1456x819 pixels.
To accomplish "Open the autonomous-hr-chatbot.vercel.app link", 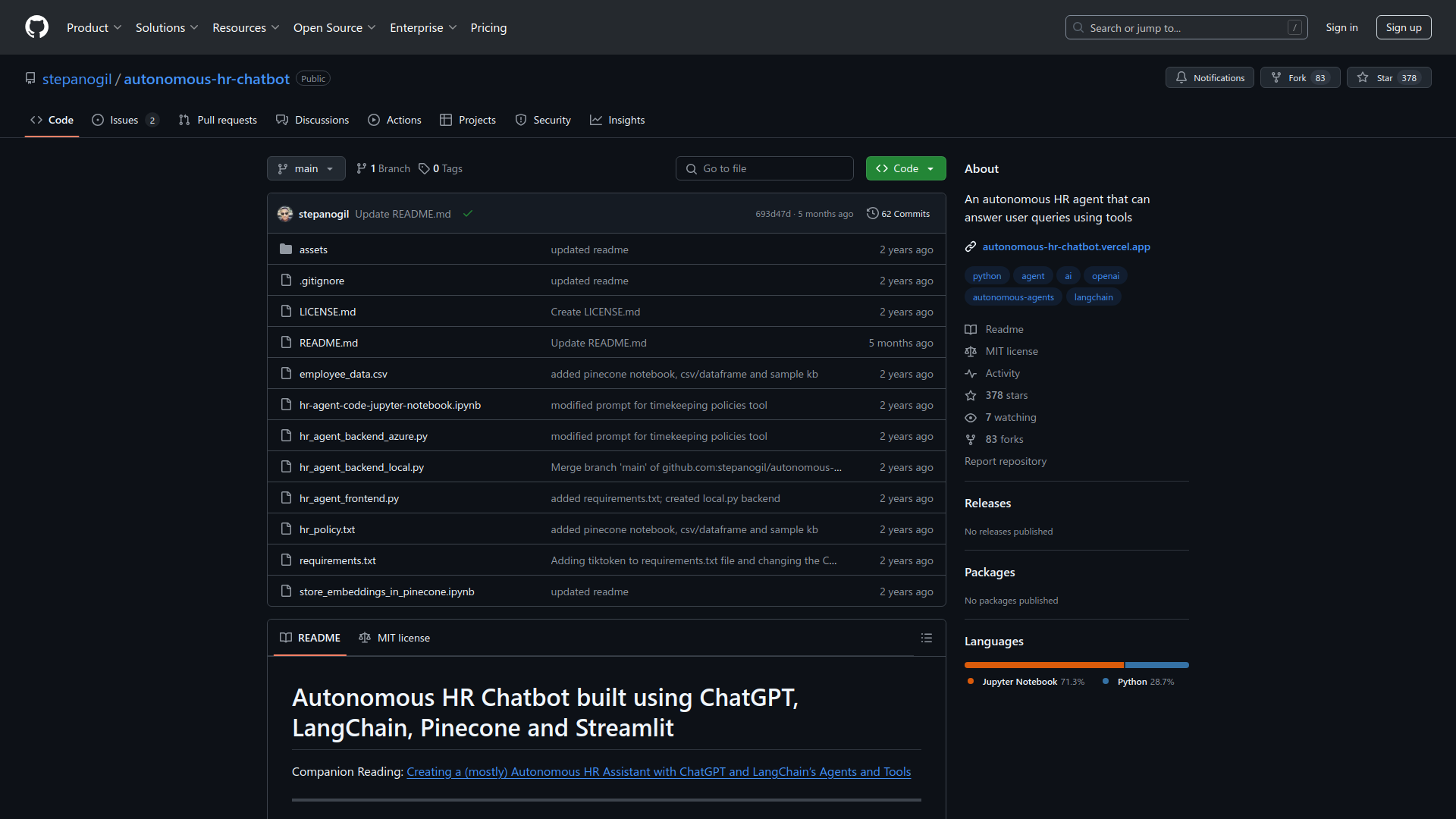I will (x=1066, y=246).
